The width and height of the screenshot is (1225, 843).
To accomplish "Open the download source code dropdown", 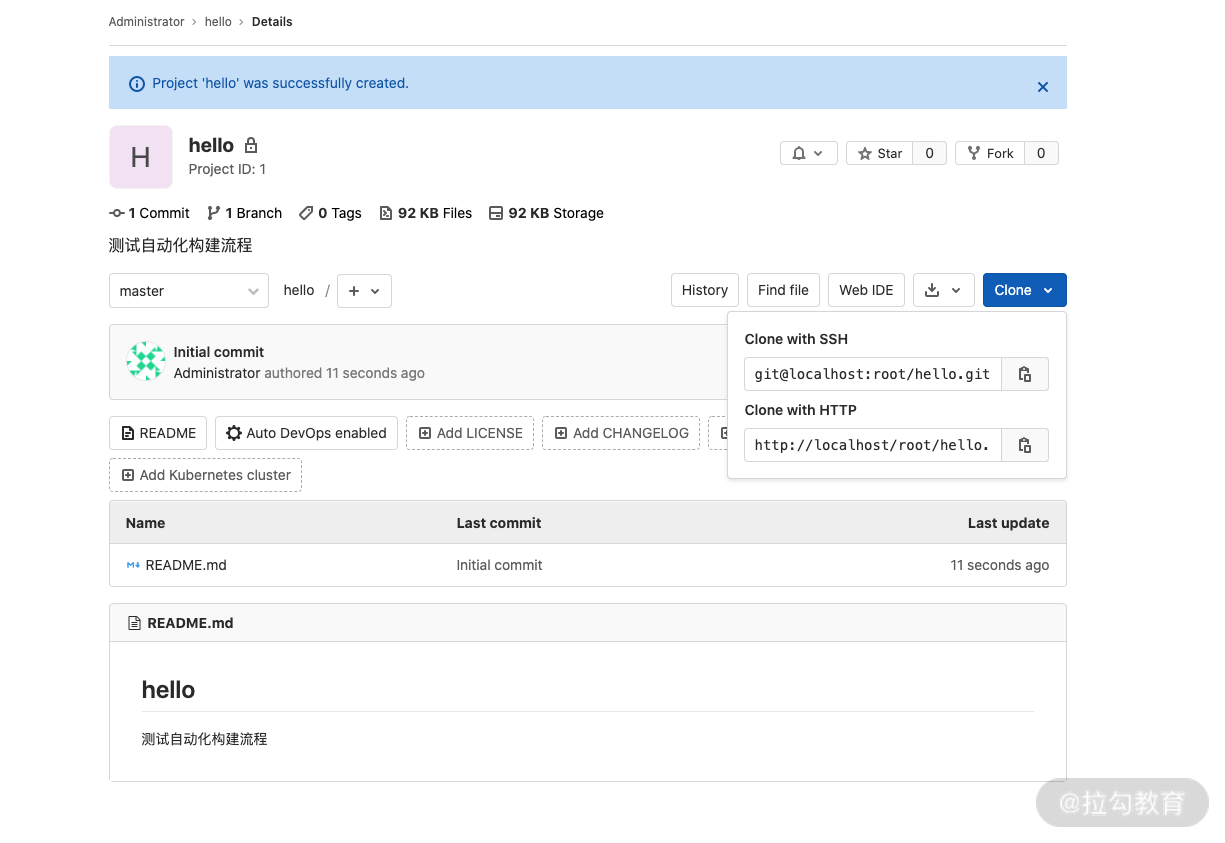I will click(x=942, y=290).
